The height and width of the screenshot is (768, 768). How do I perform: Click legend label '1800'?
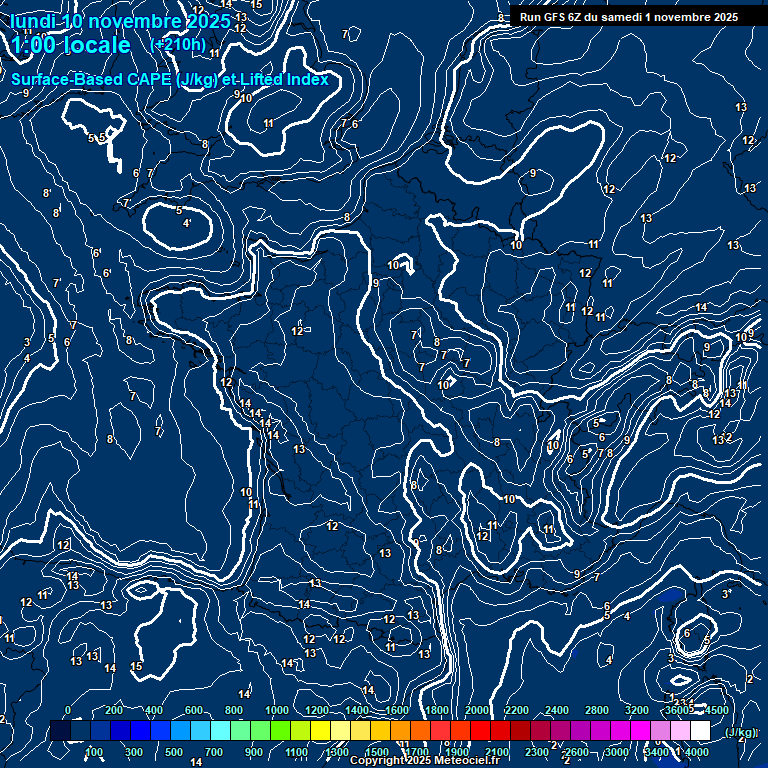pyautogui.click(x=437, y=710)
